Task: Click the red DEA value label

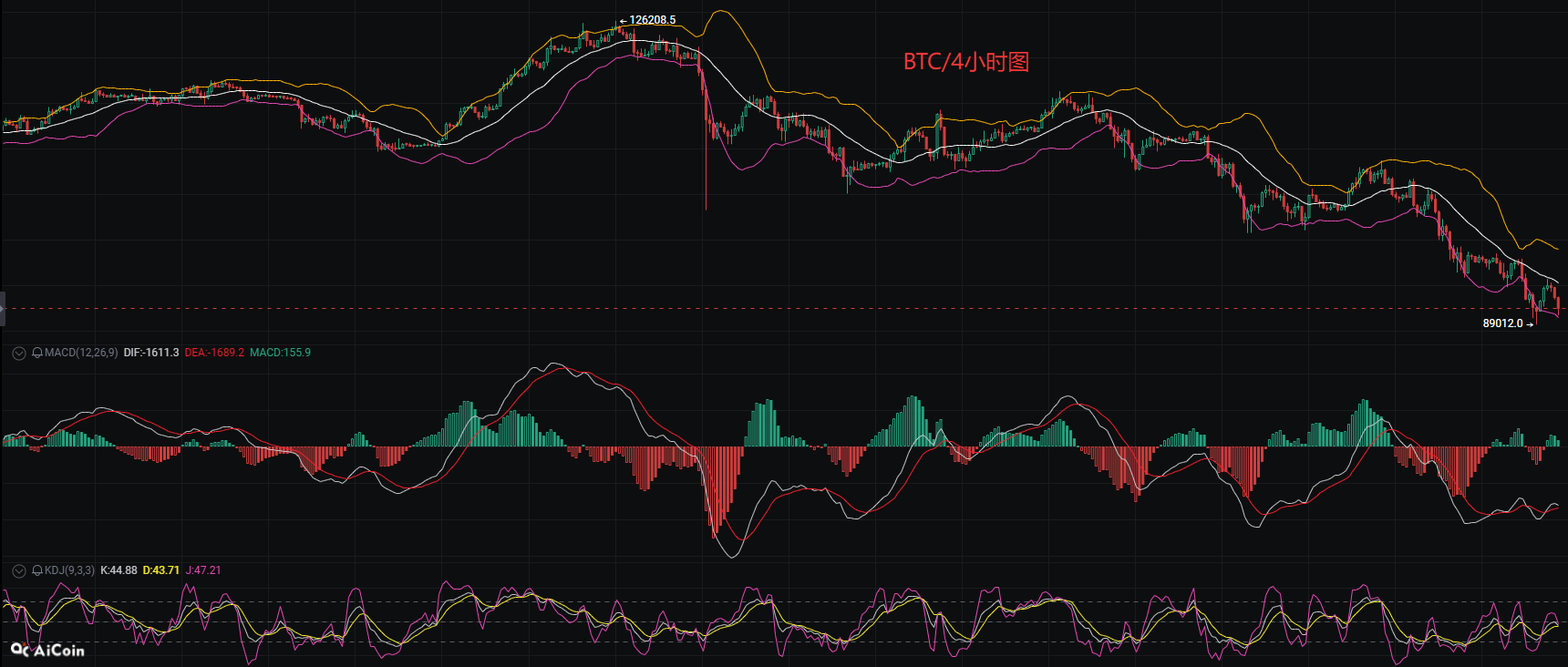Action: click(214, 353)
